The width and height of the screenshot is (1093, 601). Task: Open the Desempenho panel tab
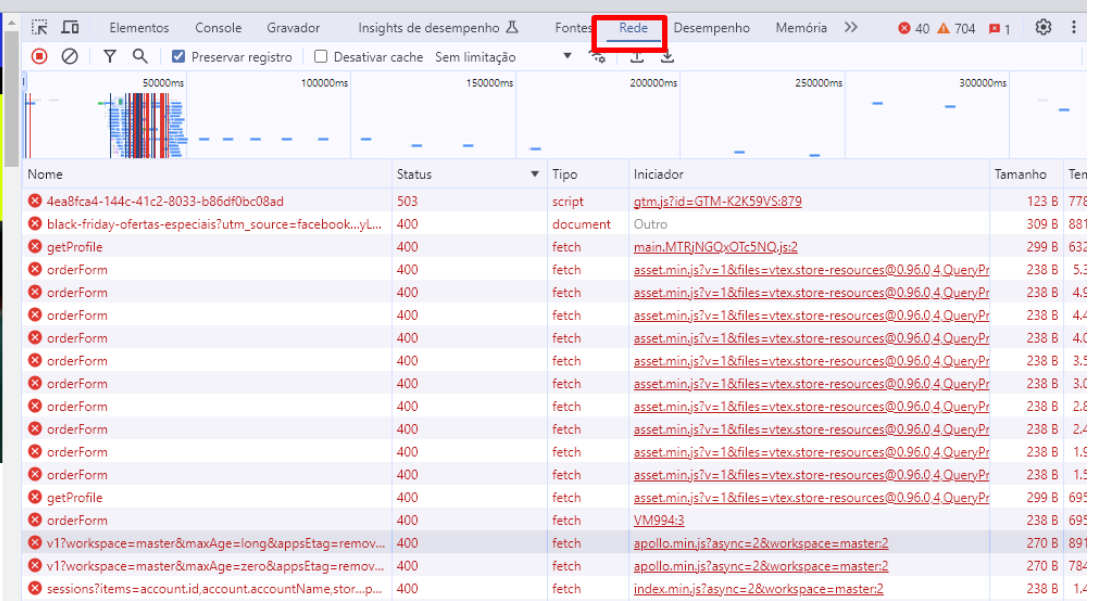712,27
